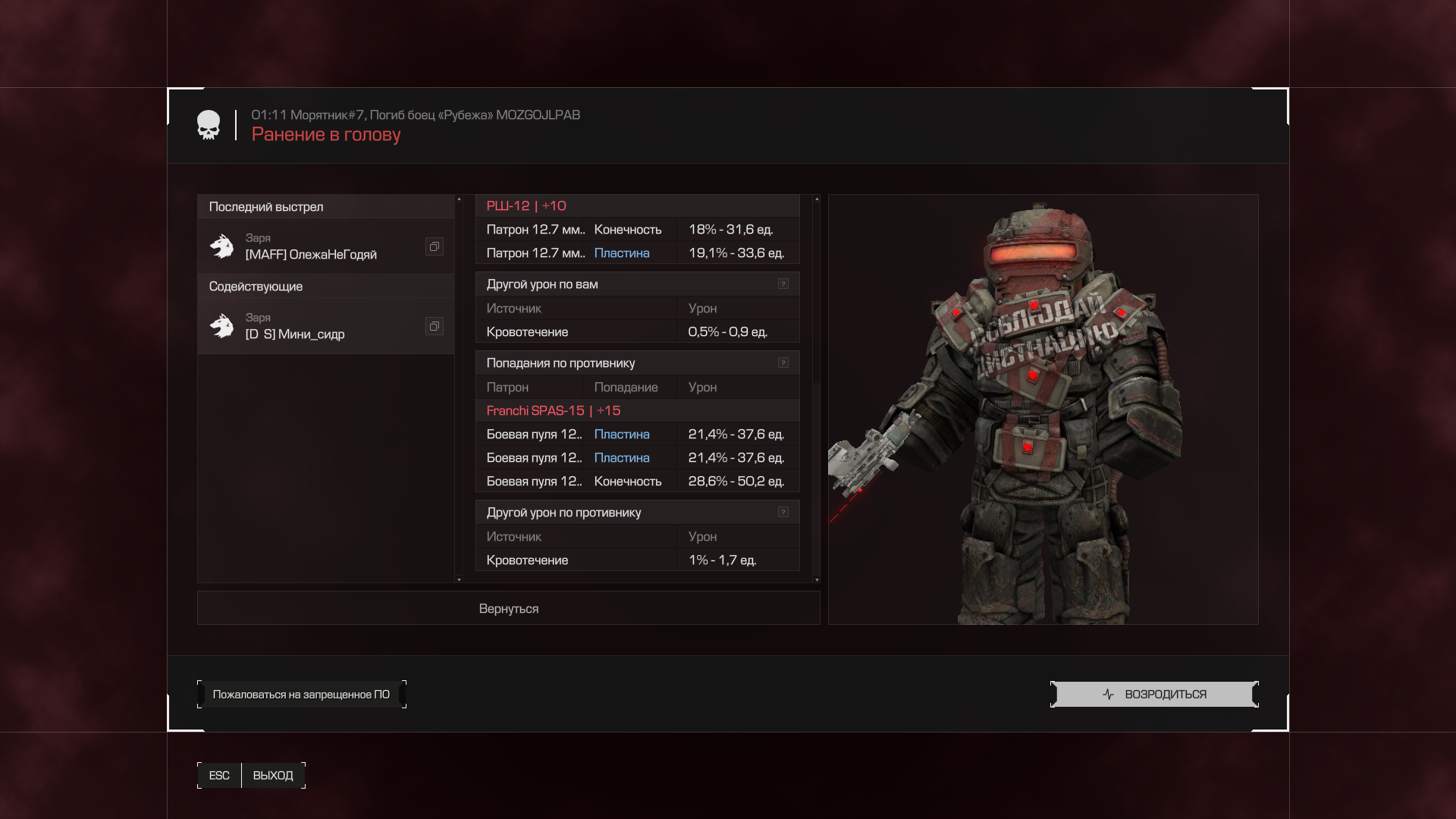Screen dimensions: 1456x819
Task: Click the skull death icon in header
Action: 209,125
